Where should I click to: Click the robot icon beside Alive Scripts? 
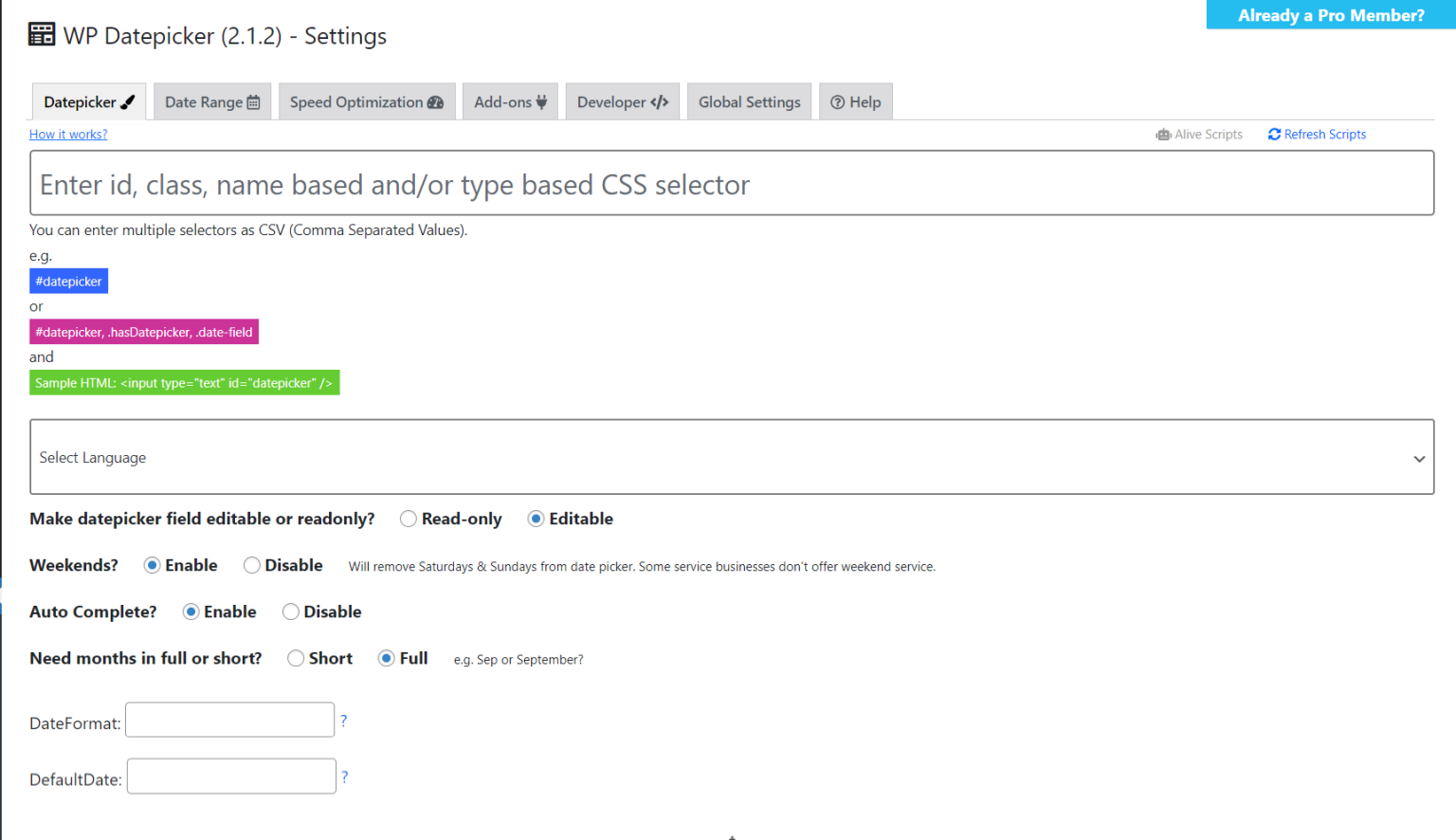1163,135
